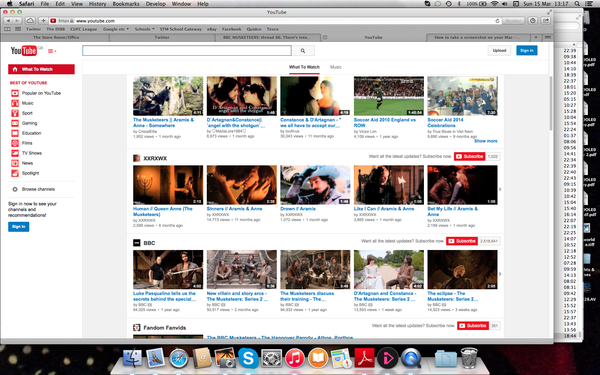Click the Upload button
This screenshot has height=375, width=600.
tap(499, 51)
